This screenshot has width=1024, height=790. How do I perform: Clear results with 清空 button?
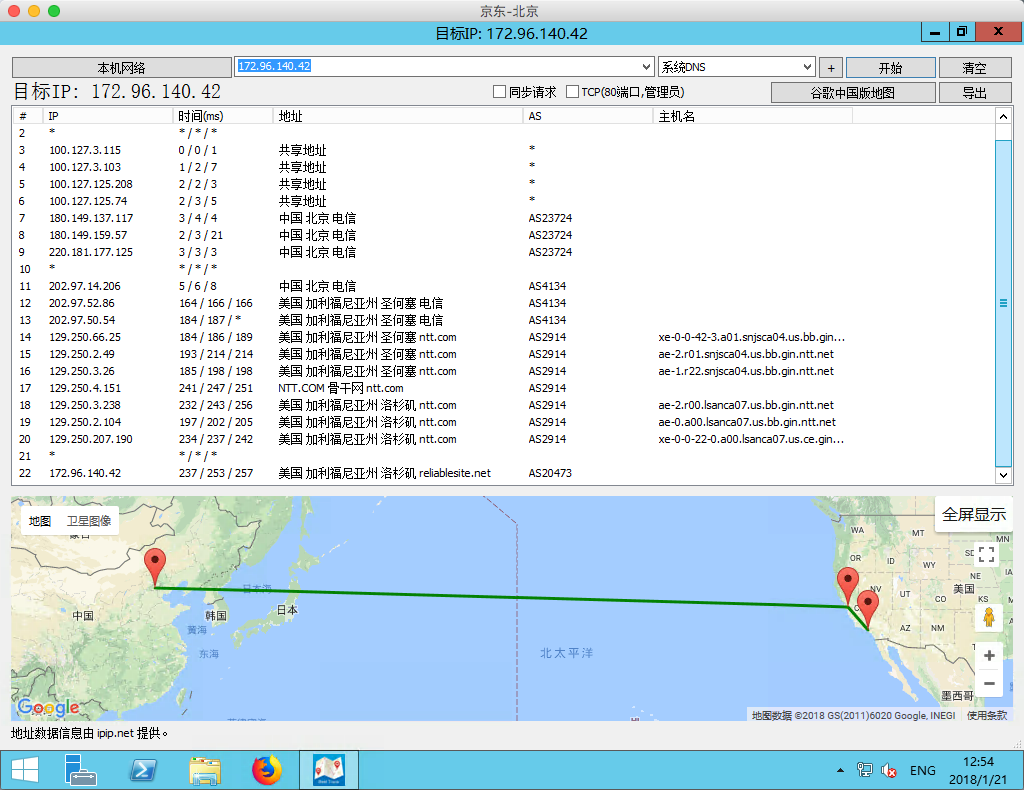click(x=974, y=67)
